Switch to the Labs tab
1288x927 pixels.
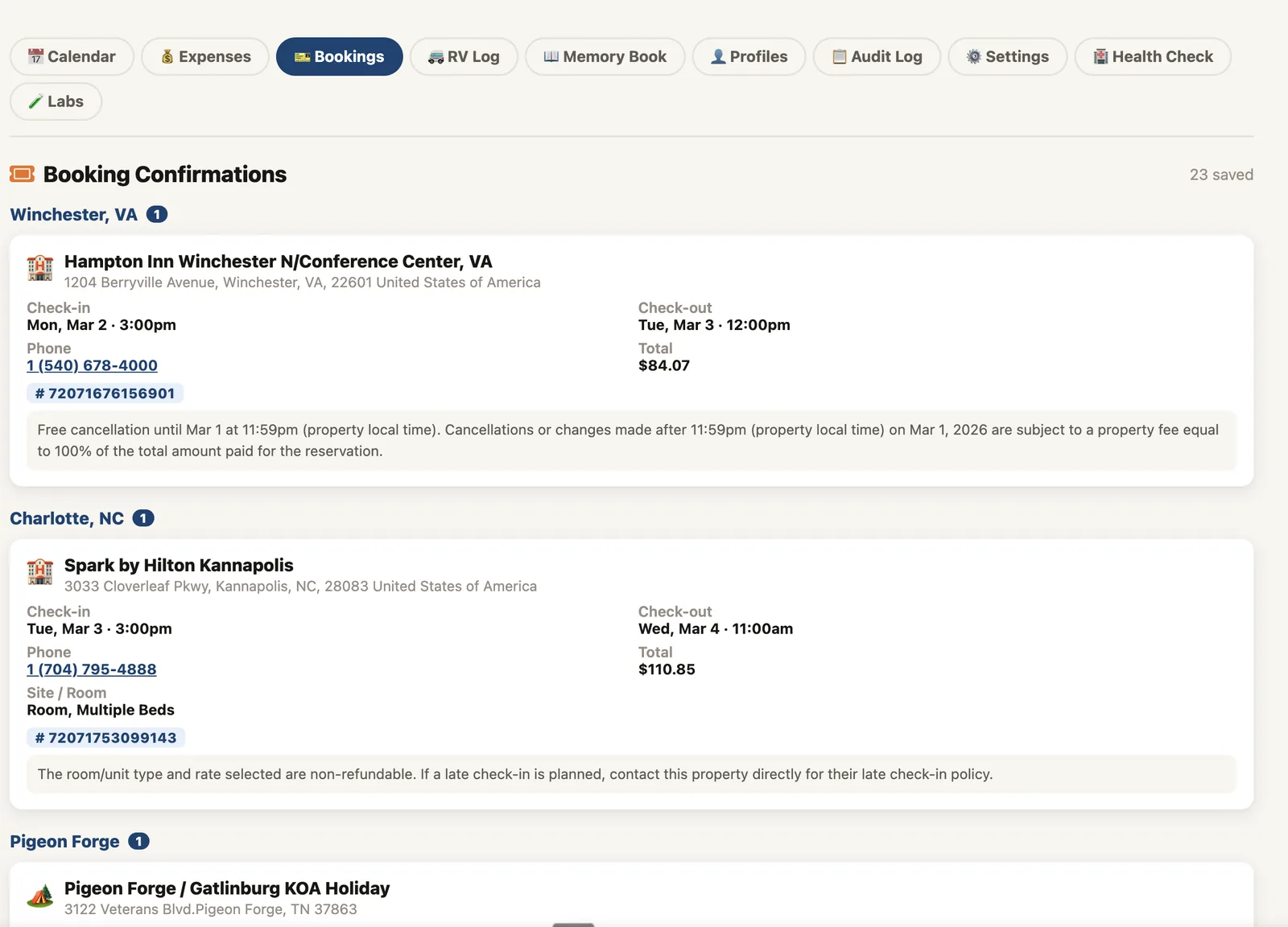point(56,101)
